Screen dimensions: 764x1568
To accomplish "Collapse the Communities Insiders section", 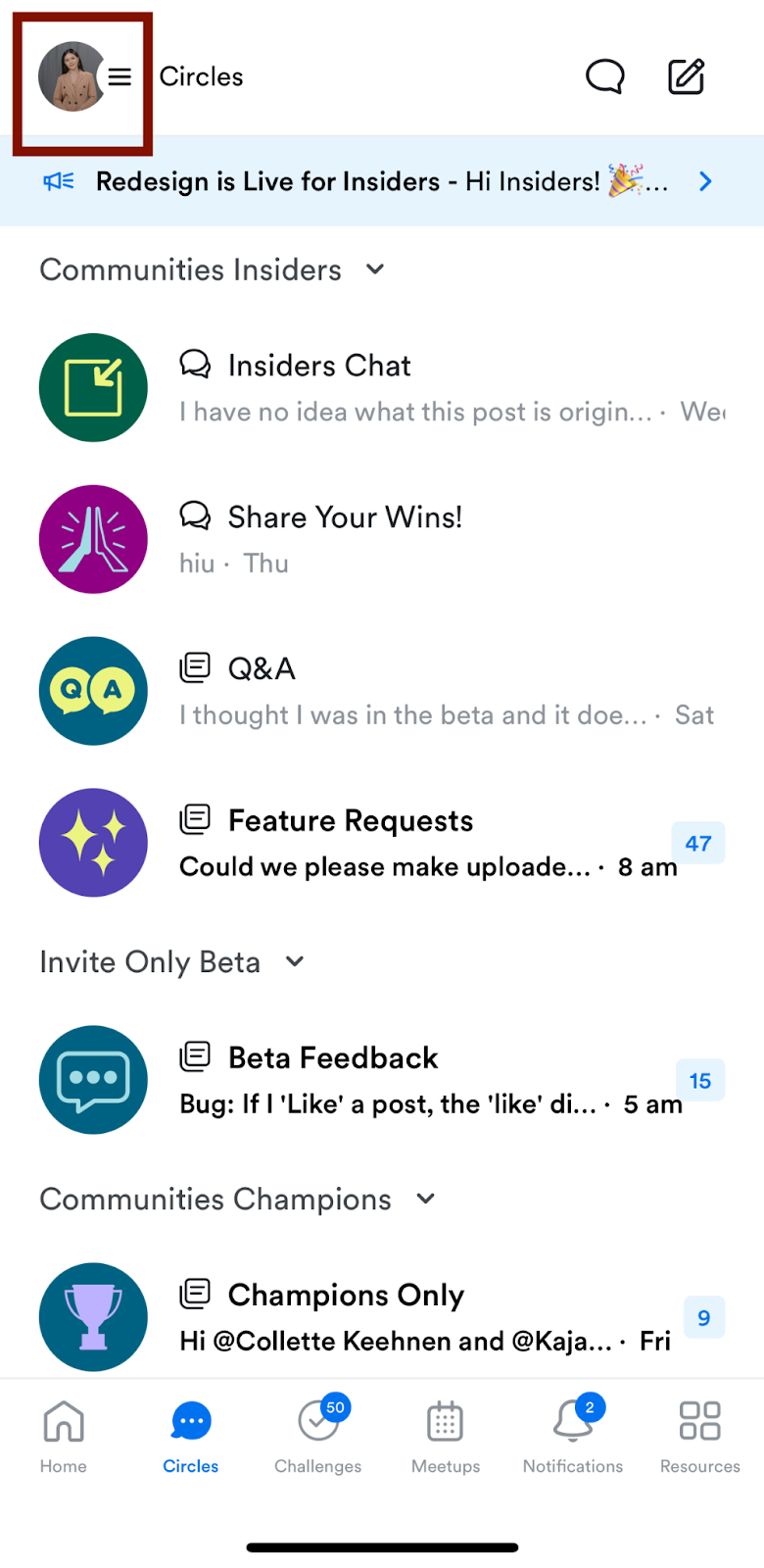I will point(375,269).
